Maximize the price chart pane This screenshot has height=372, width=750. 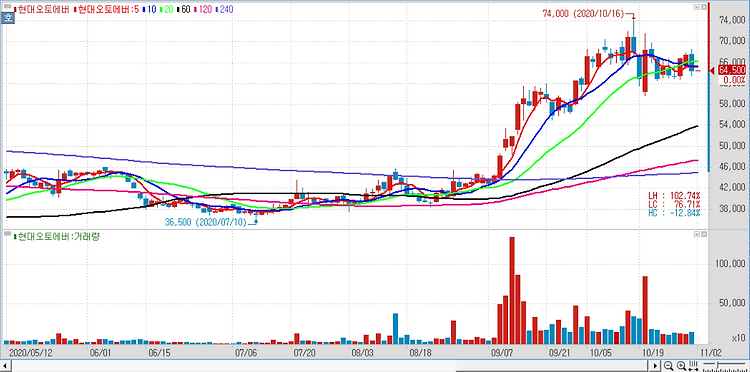[x=704, y=7]
